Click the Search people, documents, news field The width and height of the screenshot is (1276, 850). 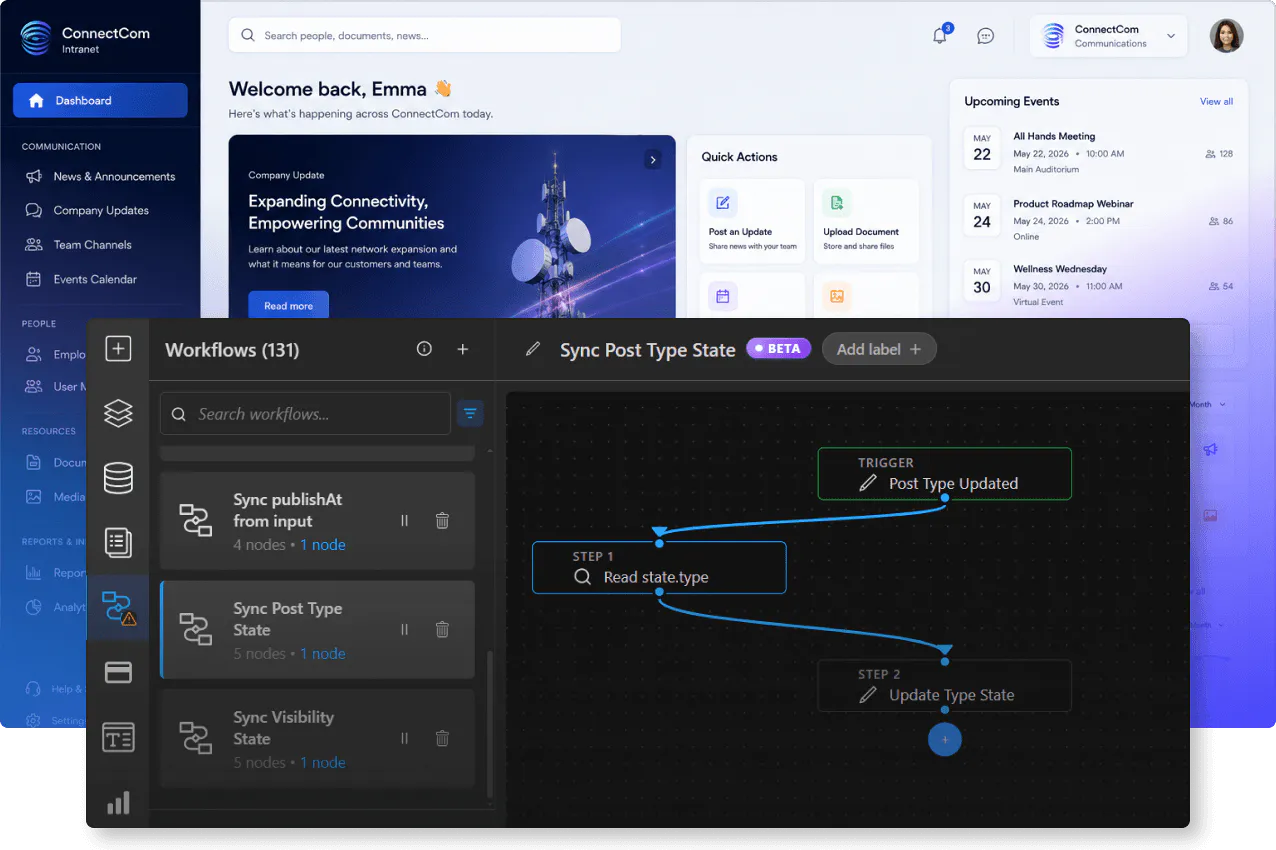tap(425, 35)
